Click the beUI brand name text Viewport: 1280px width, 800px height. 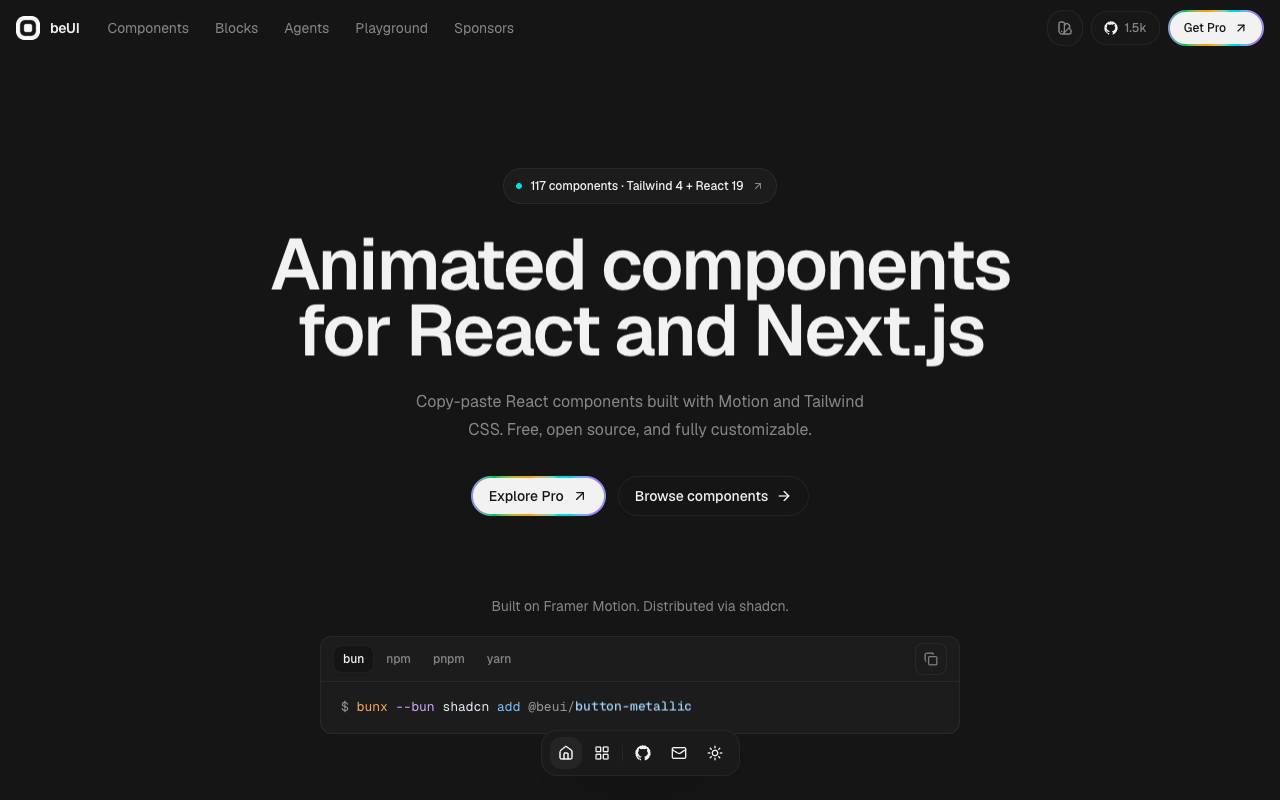click(x=65, y=28)
